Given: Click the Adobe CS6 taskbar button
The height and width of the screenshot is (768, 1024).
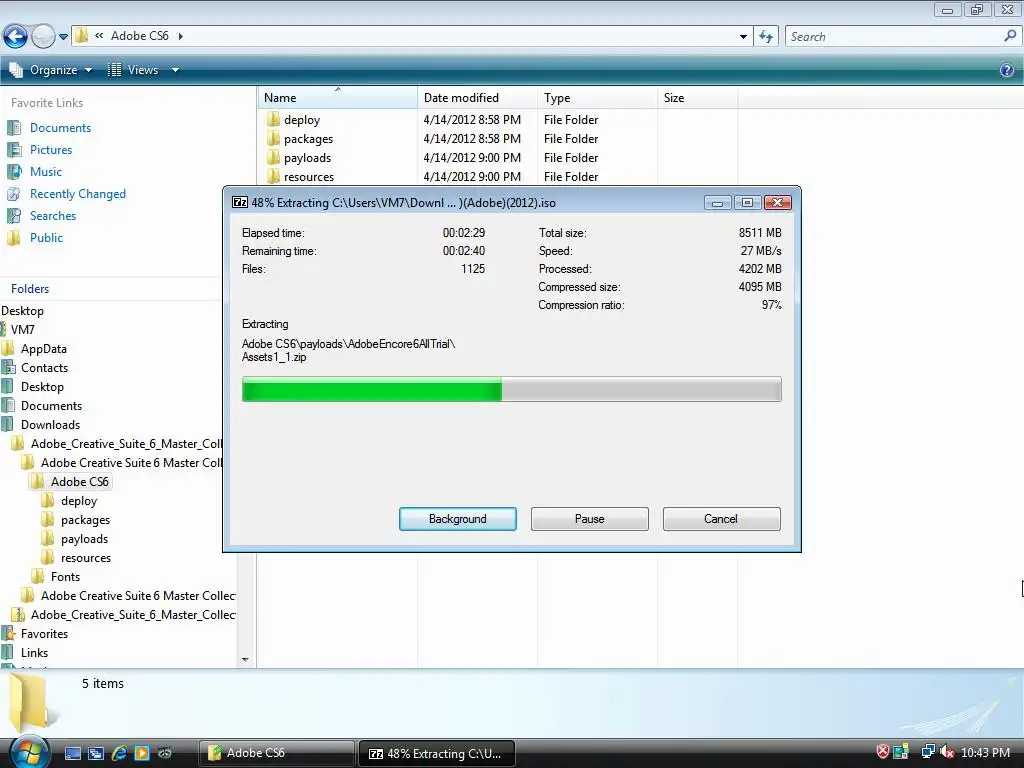Looking at the screenshot, I should (x=277, y=753).
